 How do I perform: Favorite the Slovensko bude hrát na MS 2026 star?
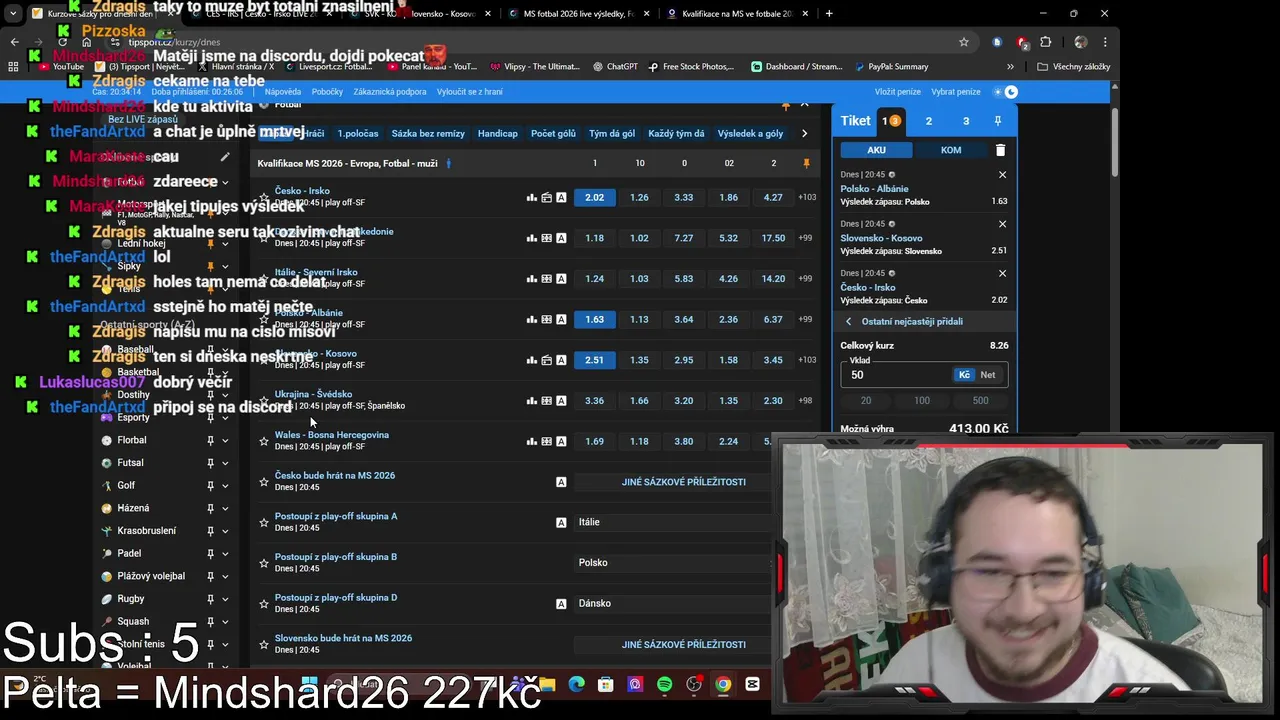(264, 644)
